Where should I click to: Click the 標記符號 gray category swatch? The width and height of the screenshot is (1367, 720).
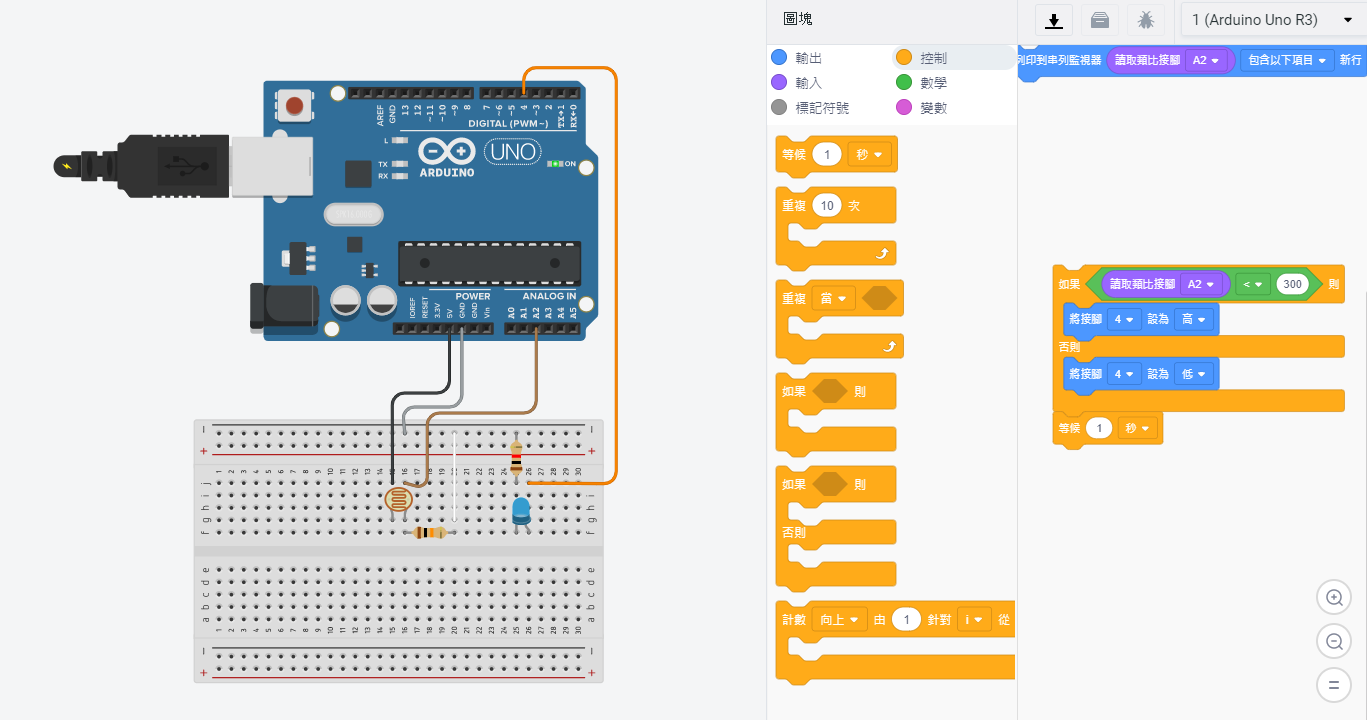click(780, 107)
